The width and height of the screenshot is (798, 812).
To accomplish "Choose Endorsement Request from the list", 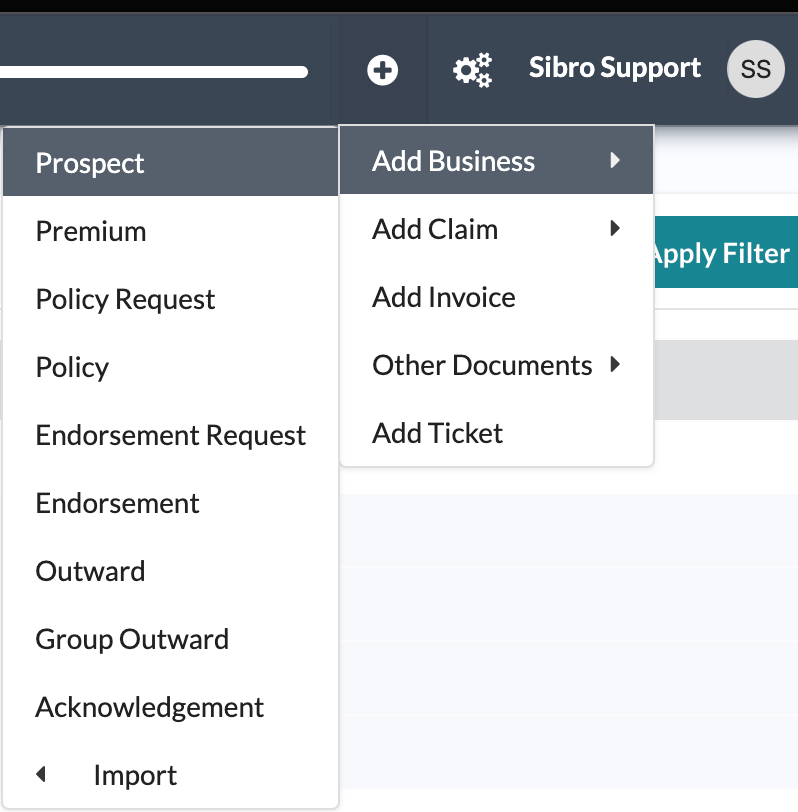I will pos(170,435).
